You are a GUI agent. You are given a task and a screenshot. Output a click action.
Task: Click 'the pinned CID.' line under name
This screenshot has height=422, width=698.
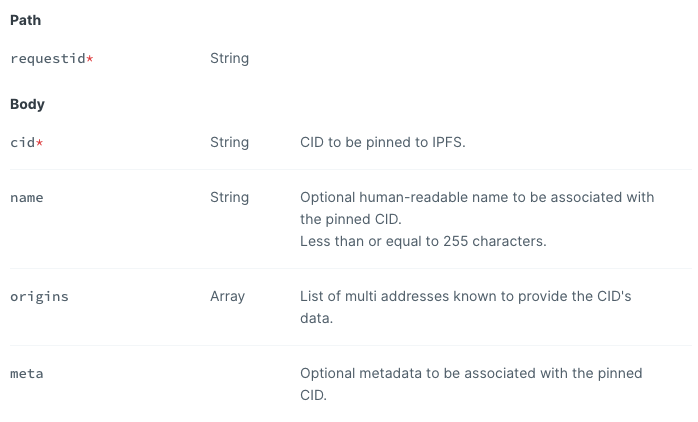[351, 219]
